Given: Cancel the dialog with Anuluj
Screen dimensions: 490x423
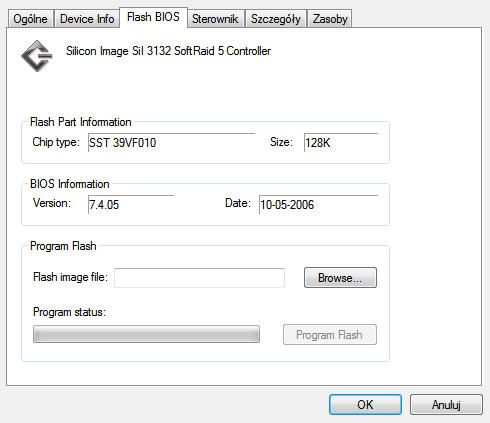Looking at the screenshot, I should click(446, 405).
